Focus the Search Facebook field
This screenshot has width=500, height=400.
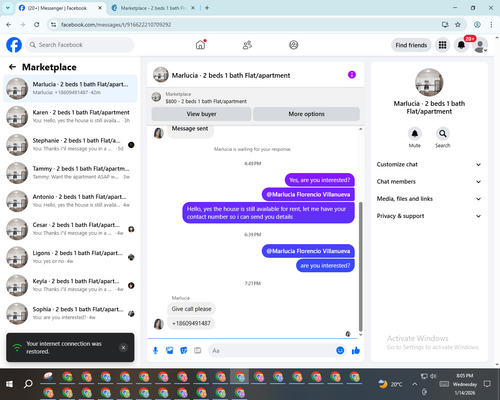[x=80, y=45]
